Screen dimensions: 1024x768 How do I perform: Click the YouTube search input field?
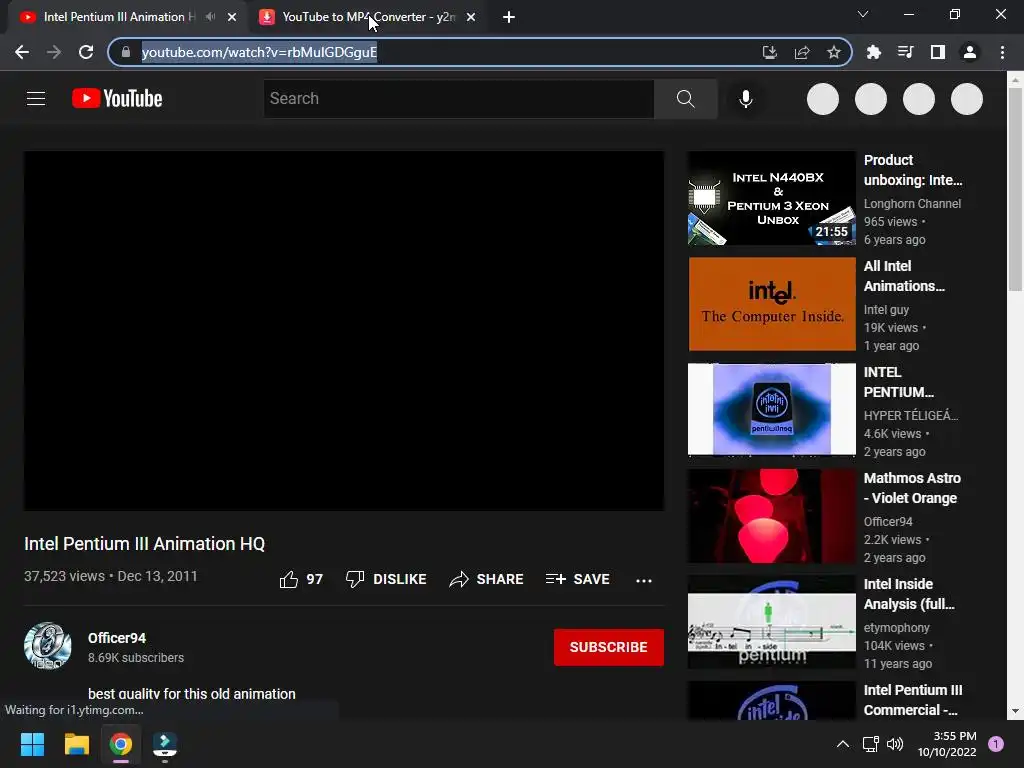coord(458,99)
